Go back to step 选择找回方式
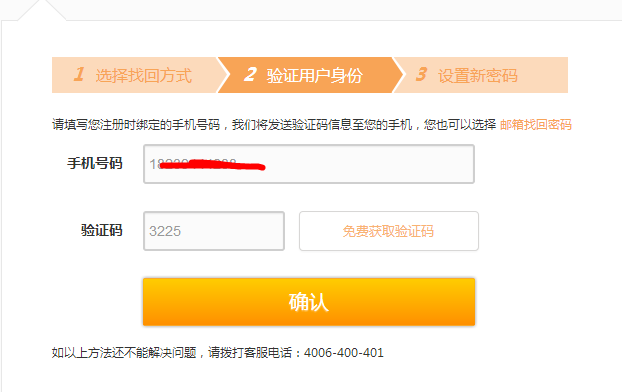 [135, 75]
